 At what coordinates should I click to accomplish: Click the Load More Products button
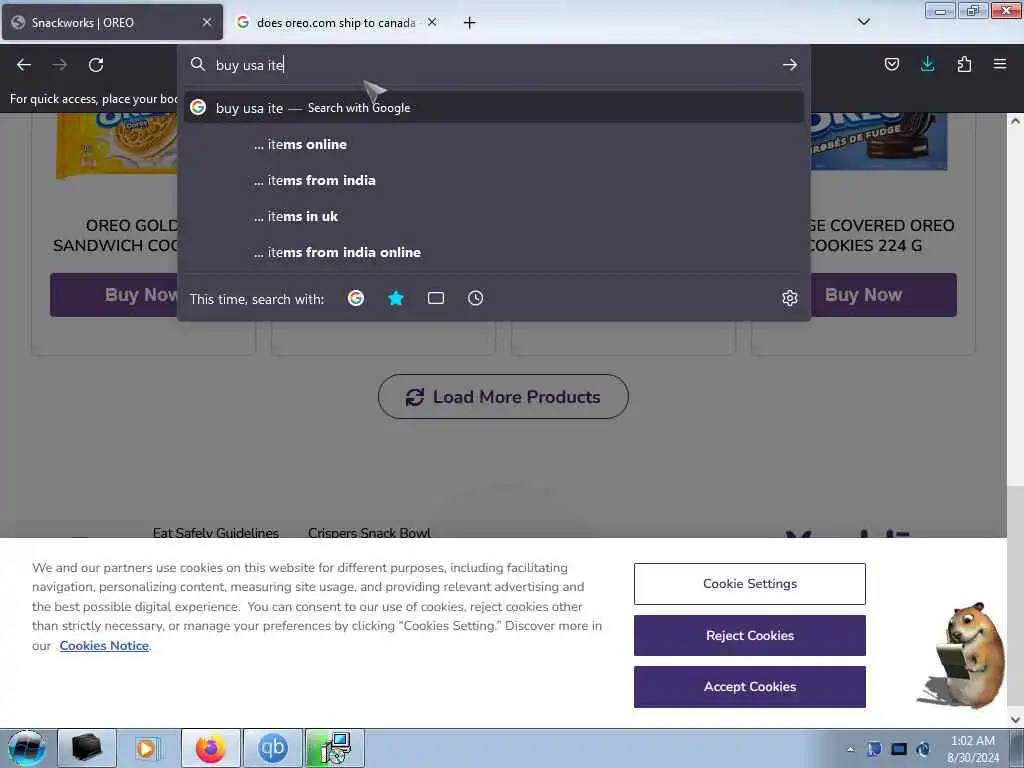503,396
